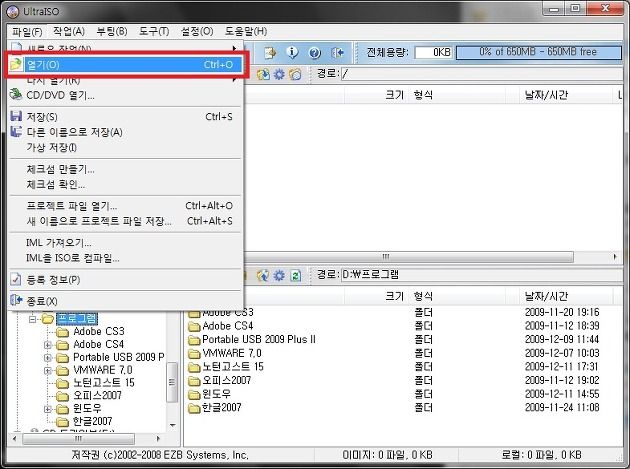Click the image pane gear properties icon
This screenshot has width=630, height=469.
coord(279,74)
